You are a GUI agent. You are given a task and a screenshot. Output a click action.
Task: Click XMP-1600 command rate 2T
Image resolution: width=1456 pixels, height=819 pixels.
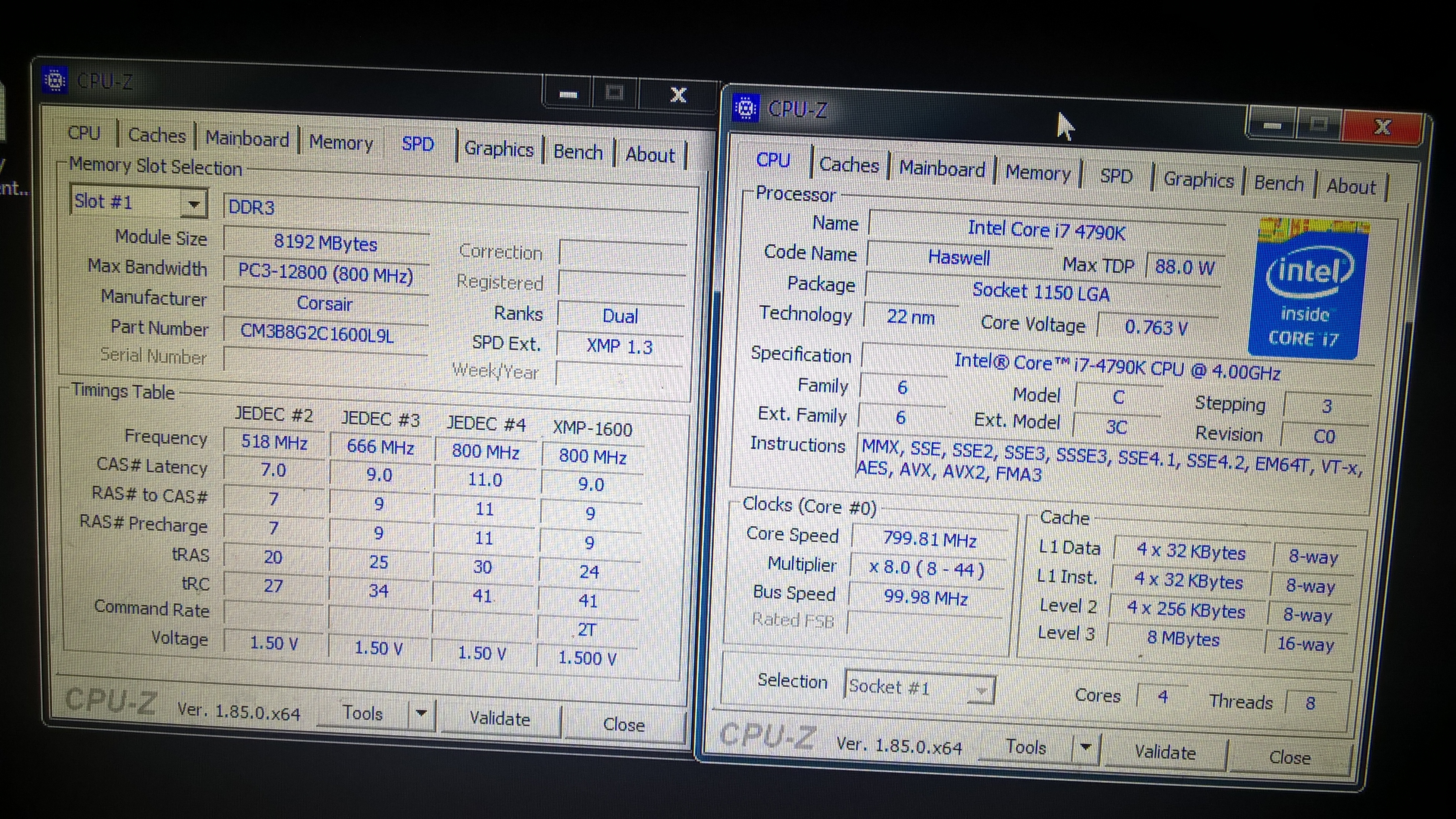587,629
